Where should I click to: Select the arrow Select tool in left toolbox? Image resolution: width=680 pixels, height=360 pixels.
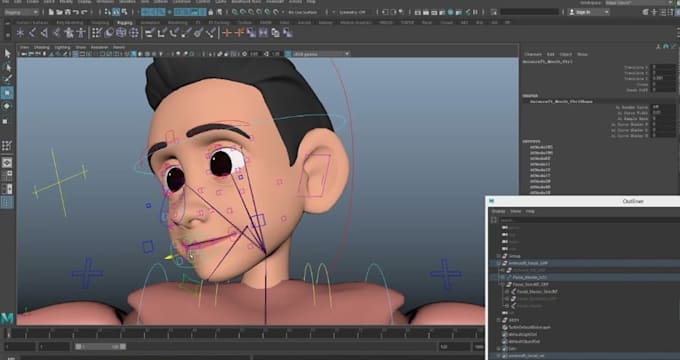click(7, 53)
